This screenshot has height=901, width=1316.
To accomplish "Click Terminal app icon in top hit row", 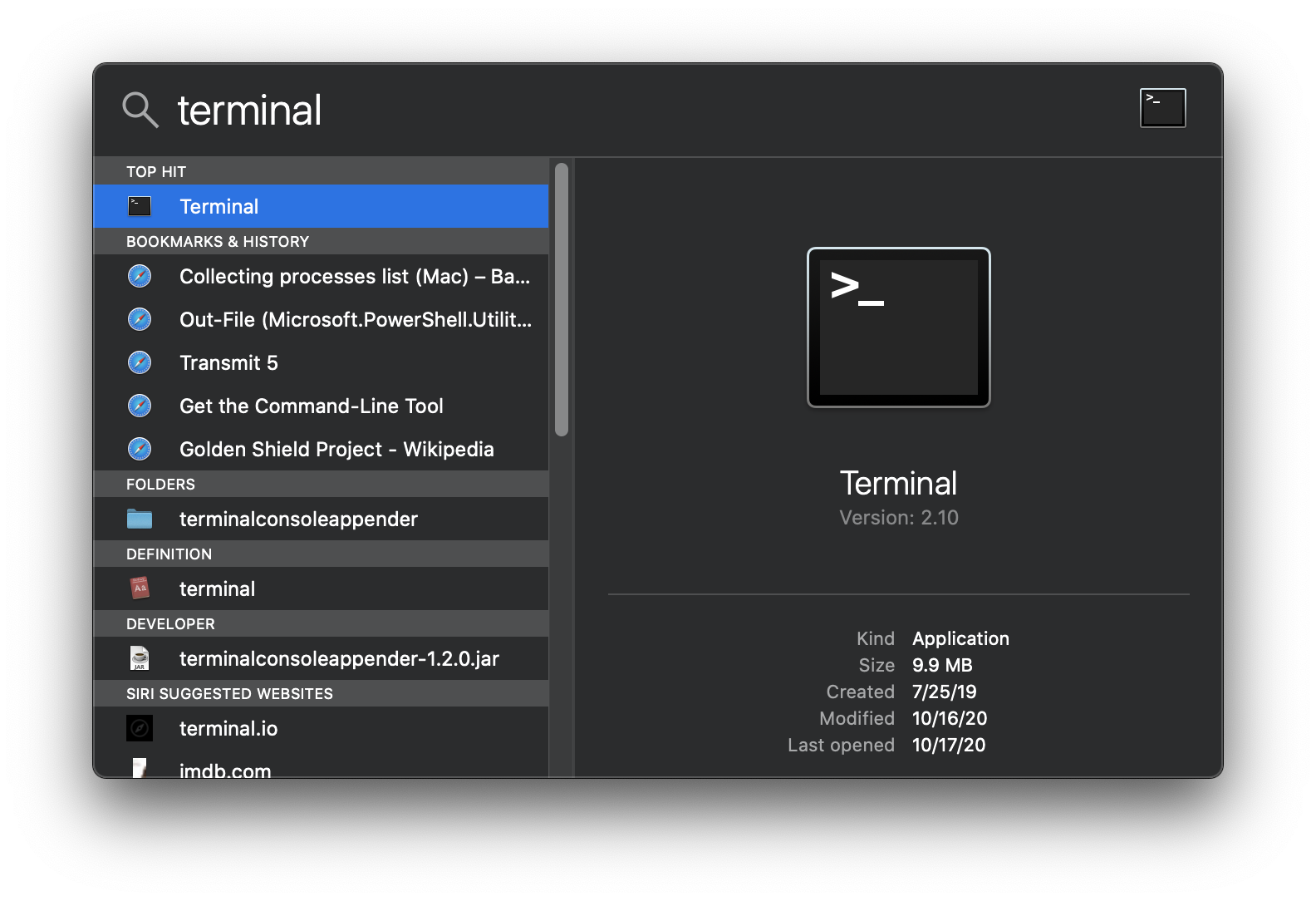I will click(x=140, y=206).
